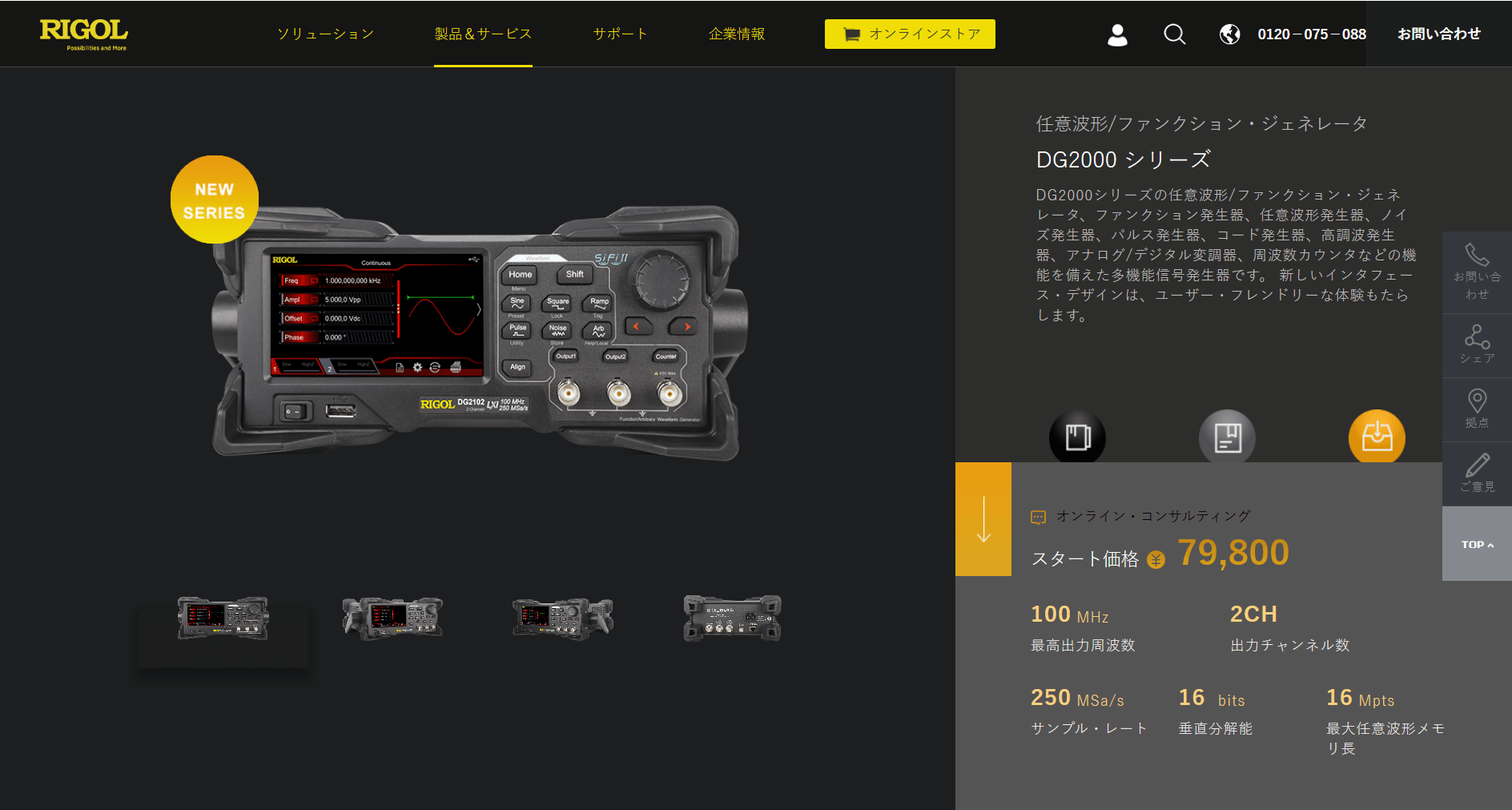Viewport: 1512px width, 810px height.
Task: Click the DG2000 シリーズ title
Action: point(1123,159)
